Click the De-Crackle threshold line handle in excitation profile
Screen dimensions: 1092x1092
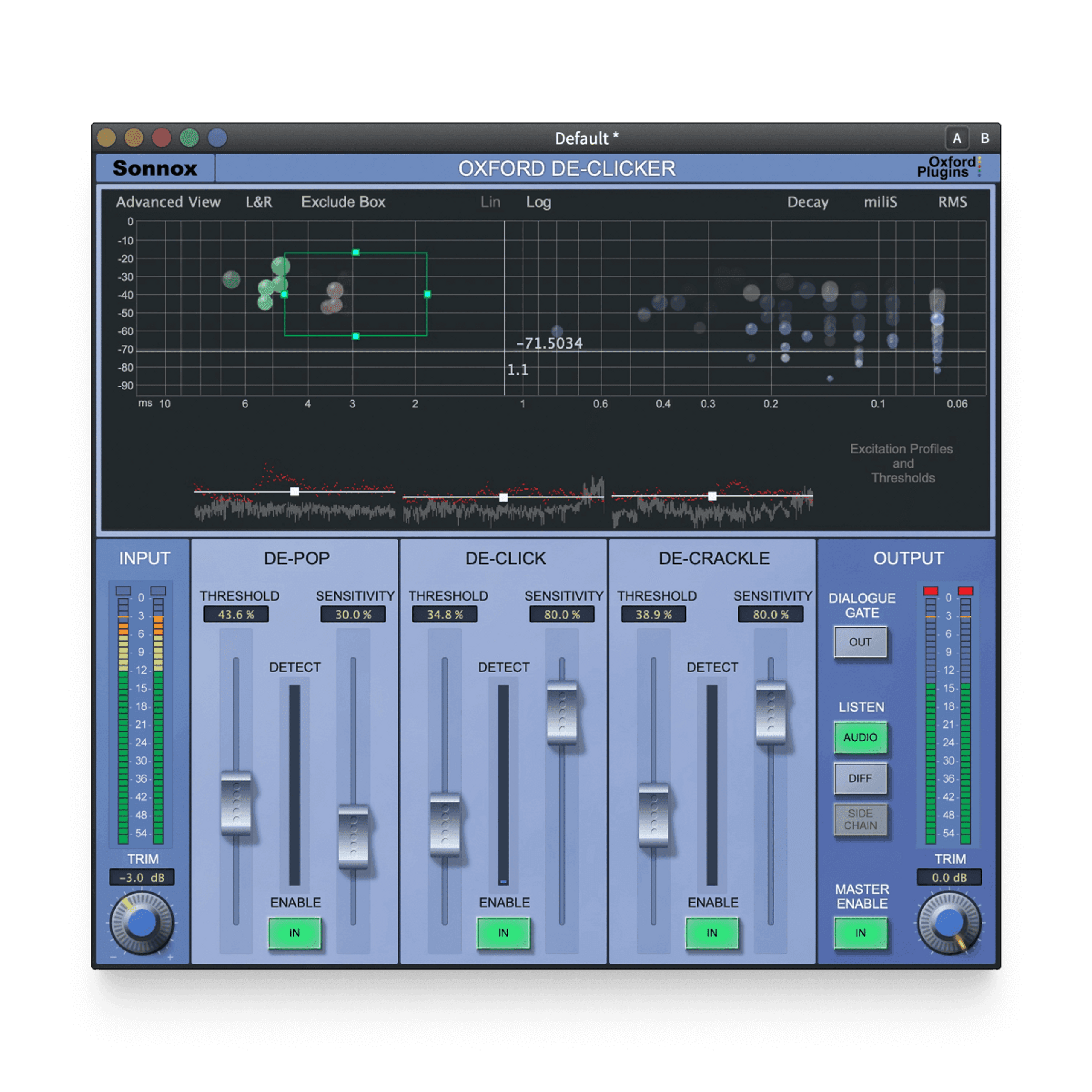click(712, 496)
